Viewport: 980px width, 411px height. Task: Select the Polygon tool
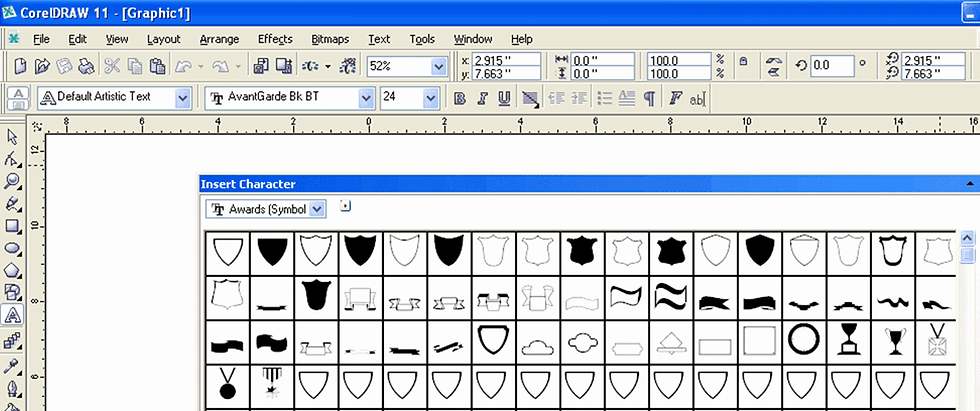point(12,271)
